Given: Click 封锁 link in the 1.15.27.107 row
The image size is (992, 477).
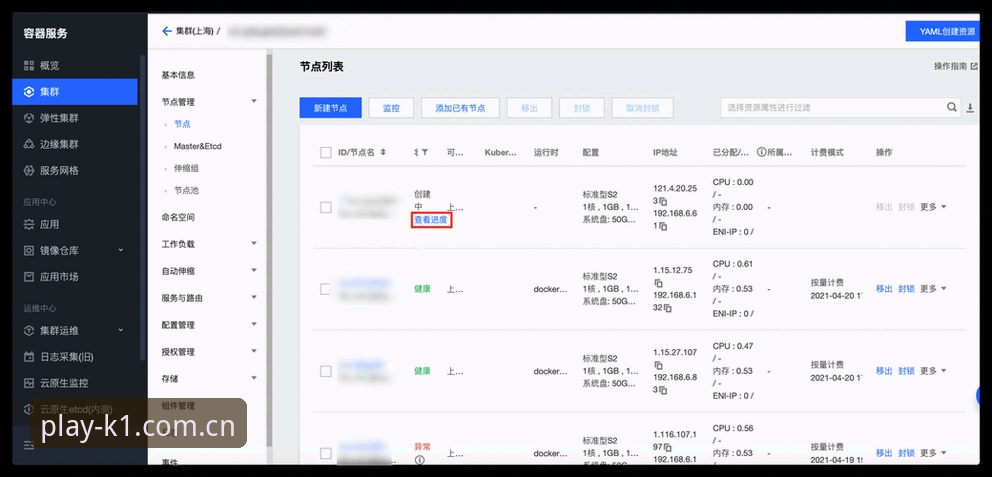Looking at the screenshot, I should click(907, 371).
